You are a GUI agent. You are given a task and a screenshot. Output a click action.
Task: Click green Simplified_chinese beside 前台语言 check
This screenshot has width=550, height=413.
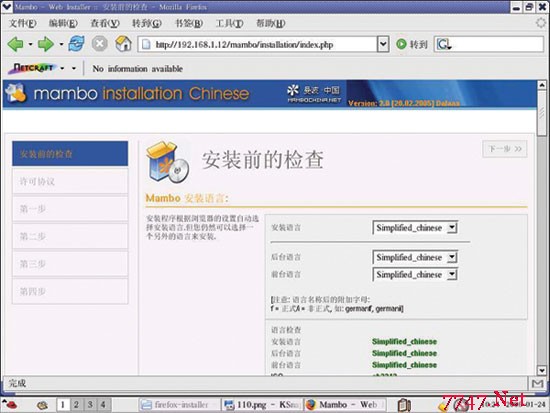[404, 365]
